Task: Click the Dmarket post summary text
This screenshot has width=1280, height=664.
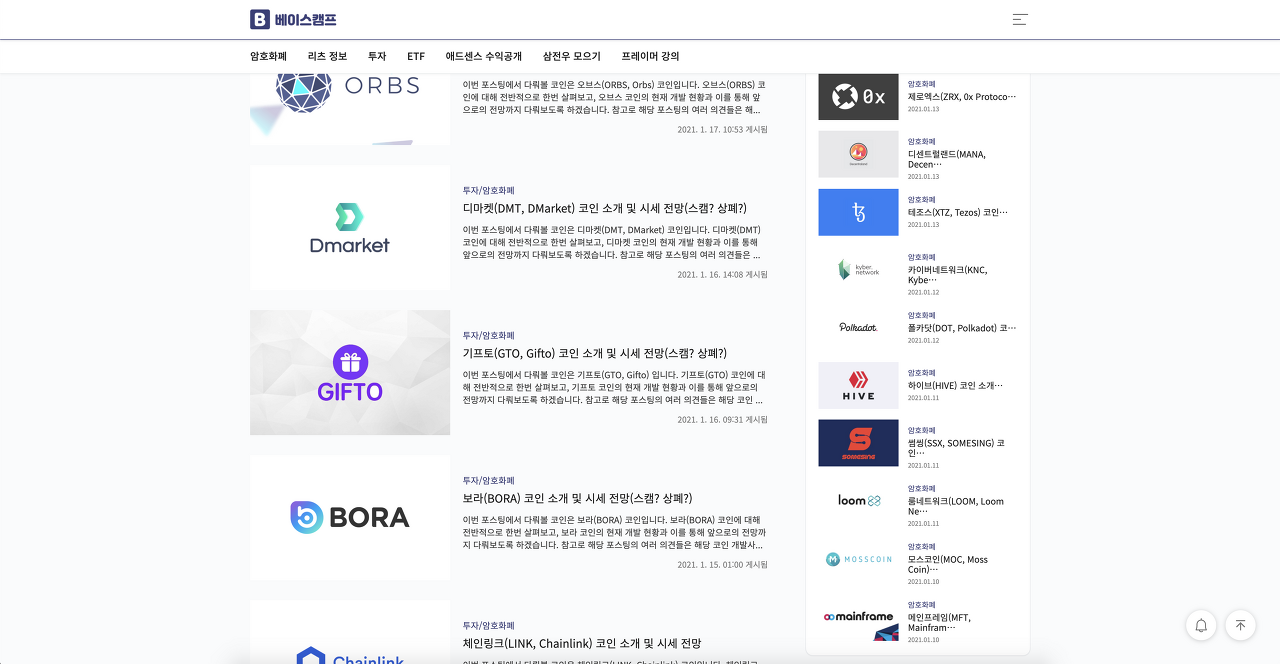Action: tap(612, 242)
